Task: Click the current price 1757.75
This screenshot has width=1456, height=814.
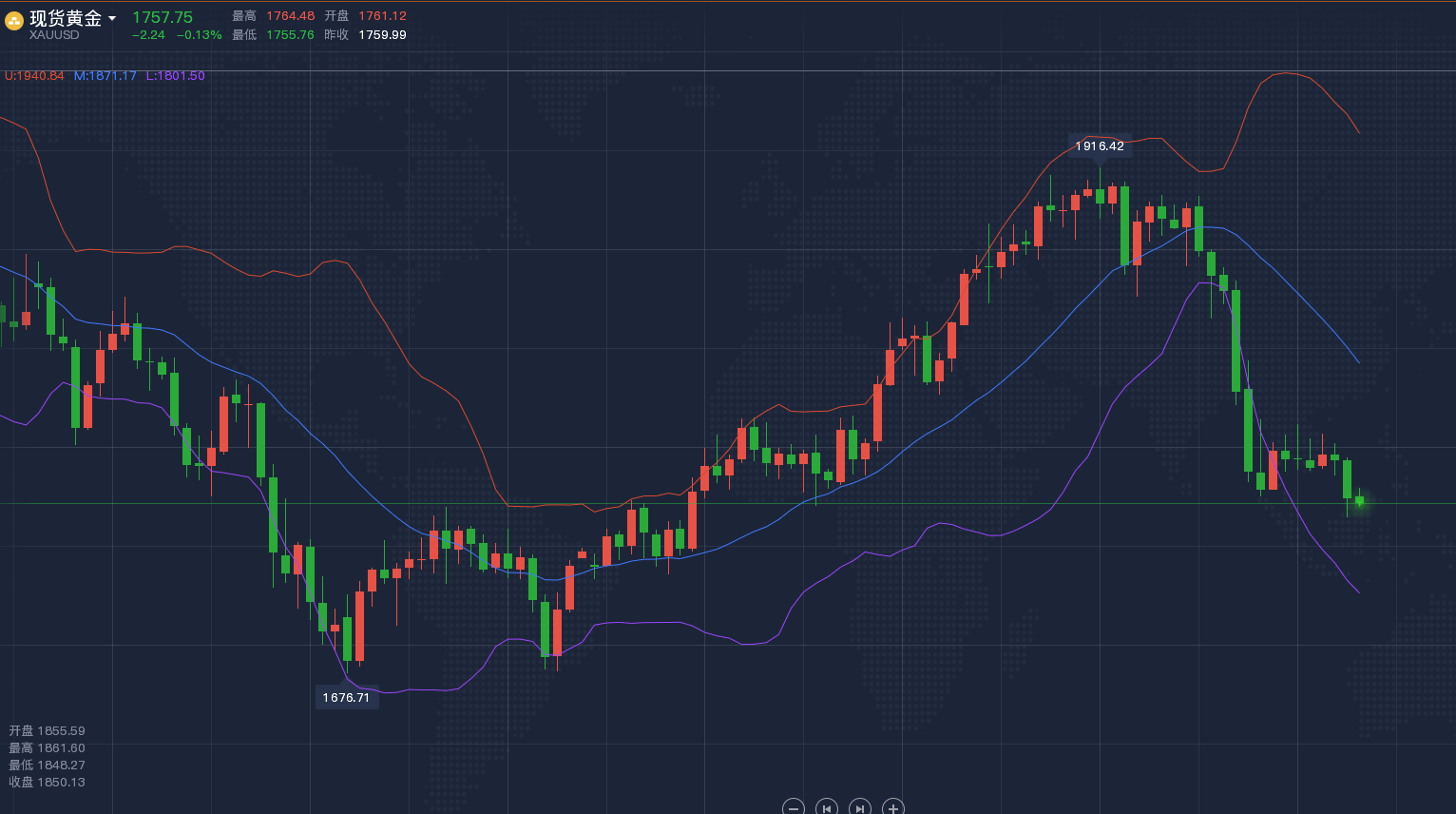Action: coord(162,17)
